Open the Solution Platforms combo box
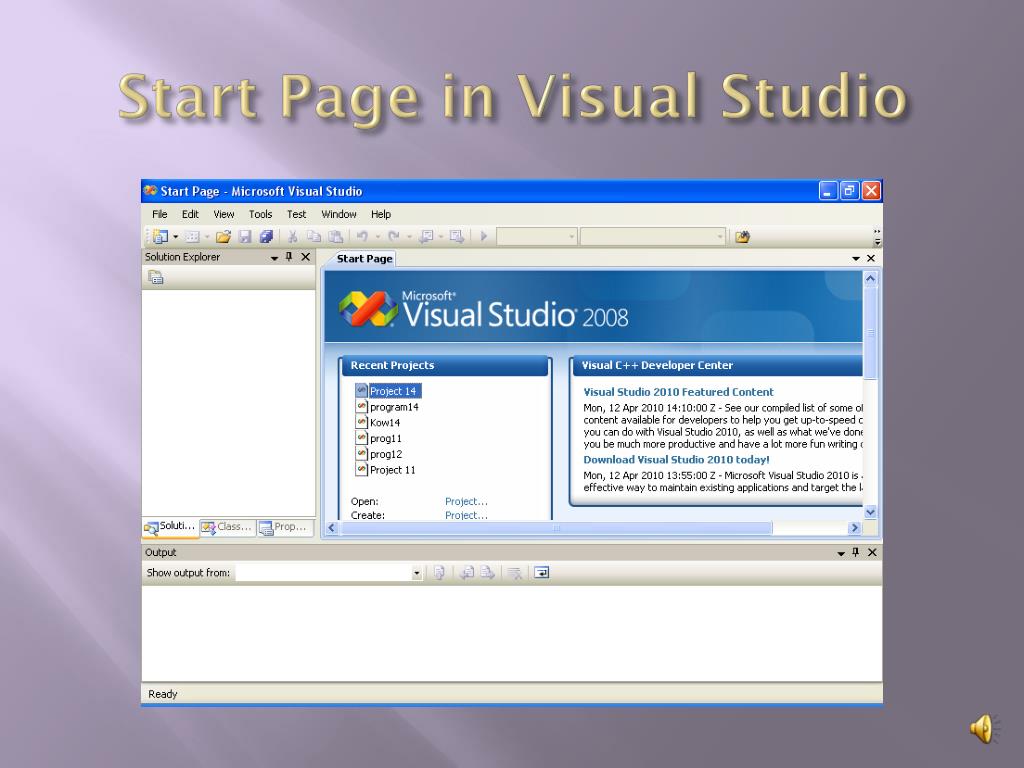This screenshot has height=768, width=1024. click(x=652, y=236)
